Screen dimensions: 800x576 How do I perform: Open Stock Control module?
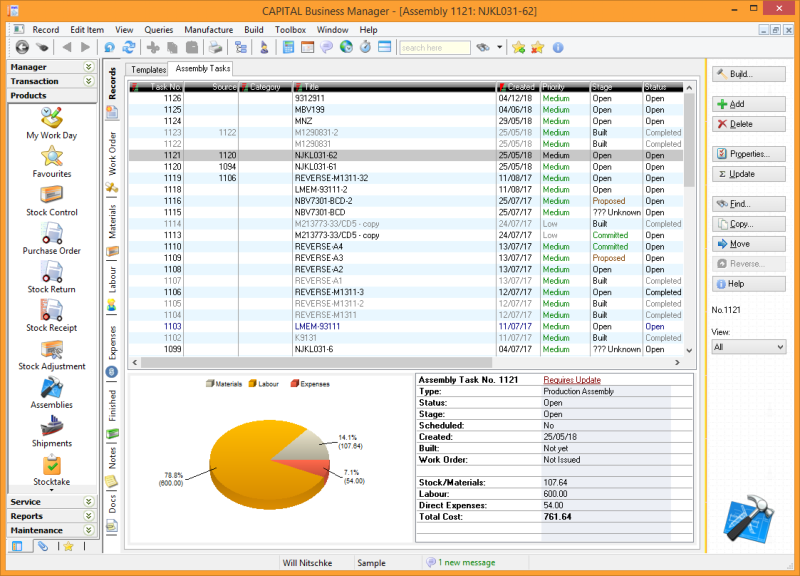pos(52,201)
